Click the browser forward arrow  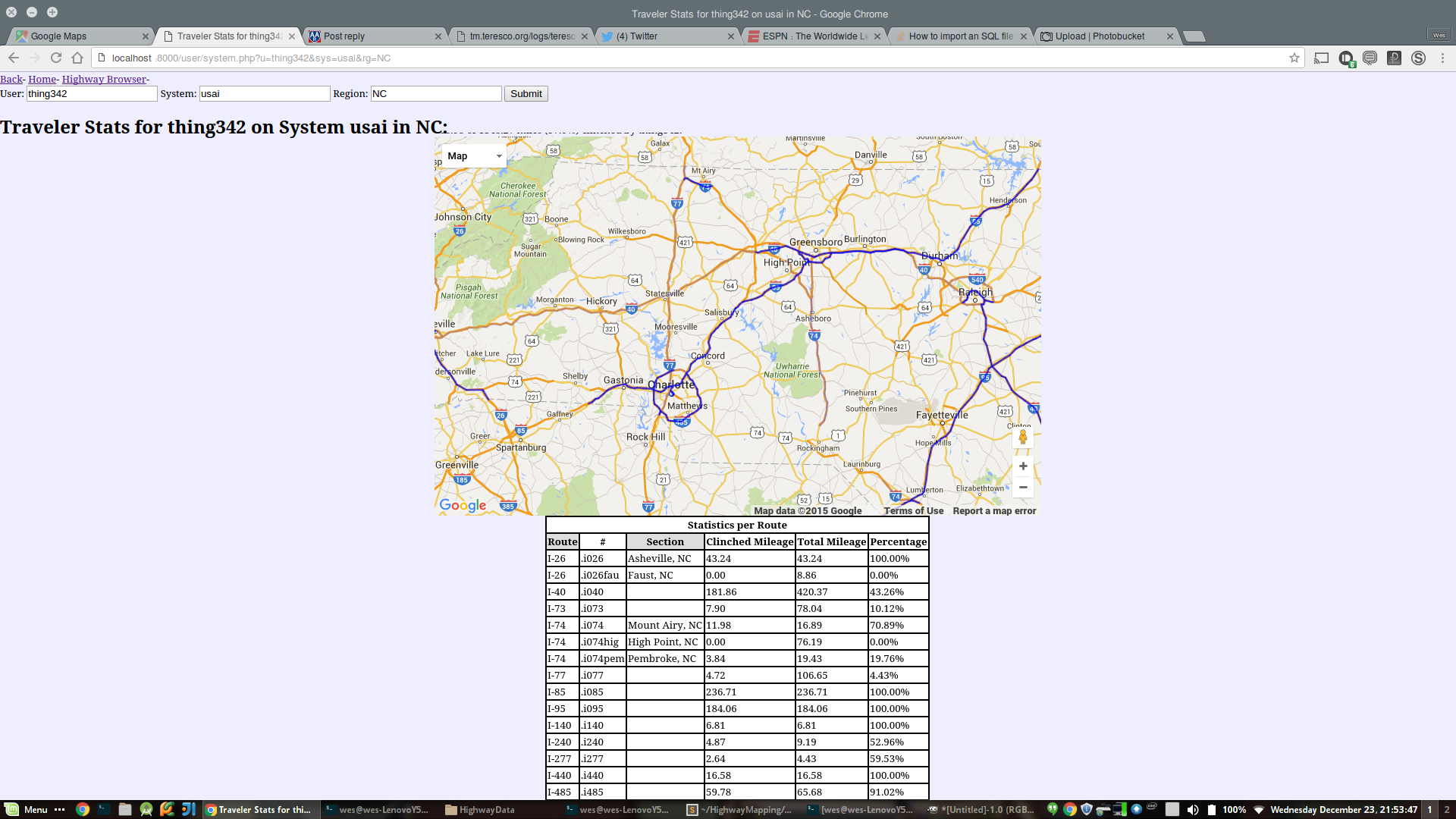(x=35, y=58)
